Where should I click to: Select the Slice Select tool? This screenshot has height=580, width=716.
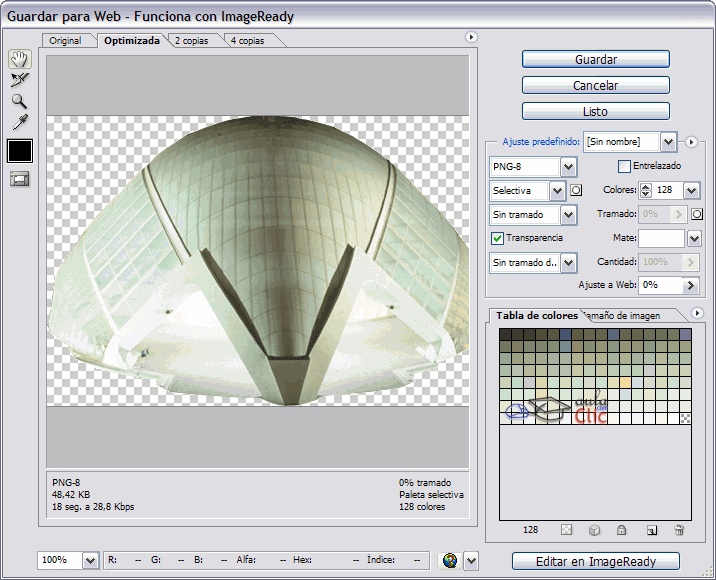pos(19,80)
